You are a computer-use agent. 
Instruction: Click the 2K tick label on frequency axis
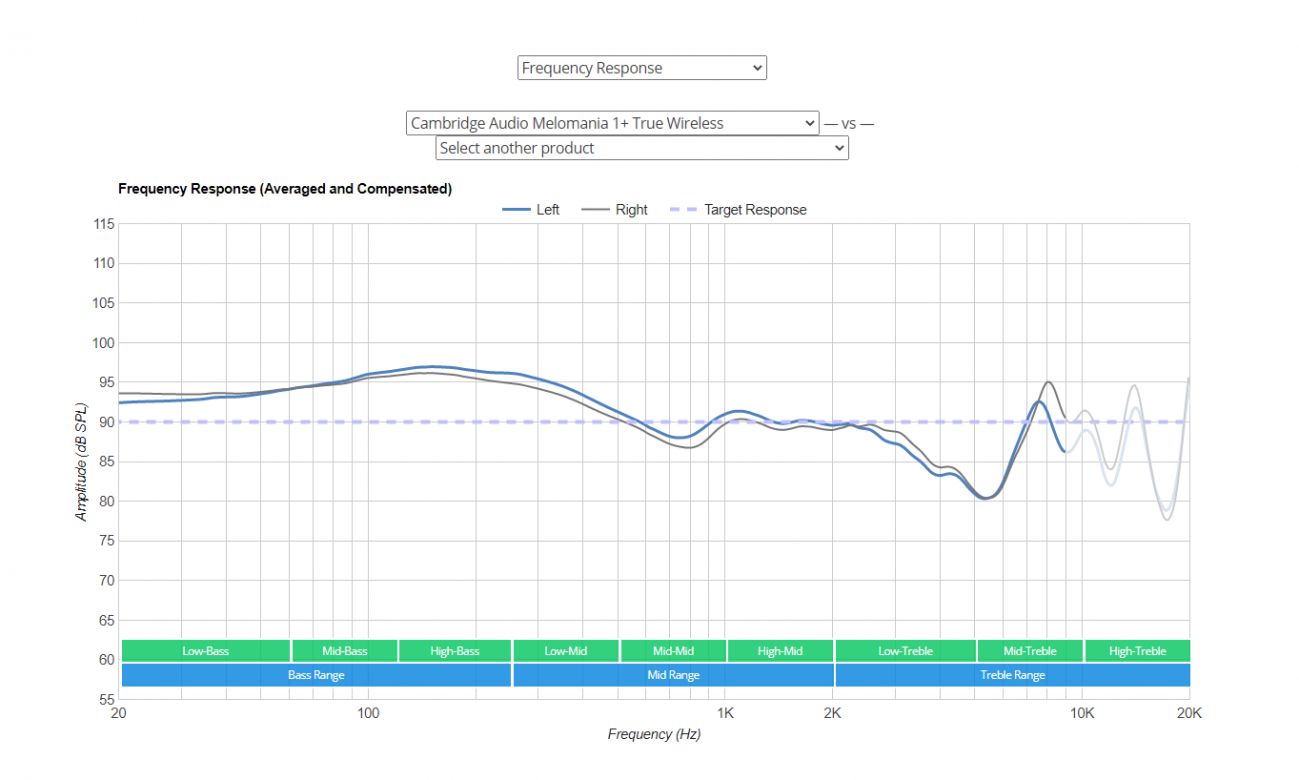point(832,713)
